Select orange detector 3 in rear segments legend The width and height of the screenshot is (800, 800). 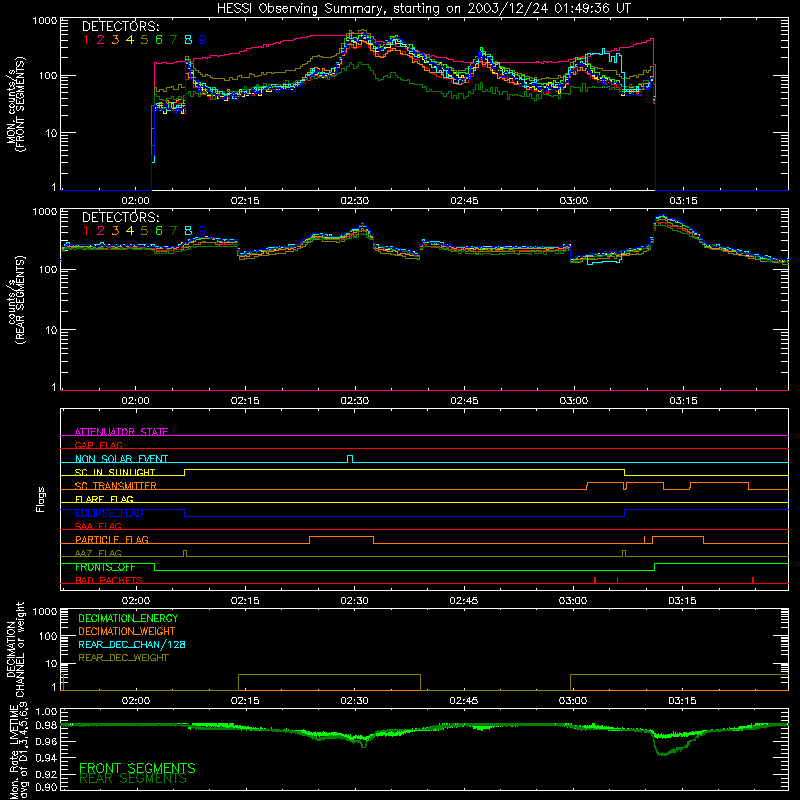(115, 231)
